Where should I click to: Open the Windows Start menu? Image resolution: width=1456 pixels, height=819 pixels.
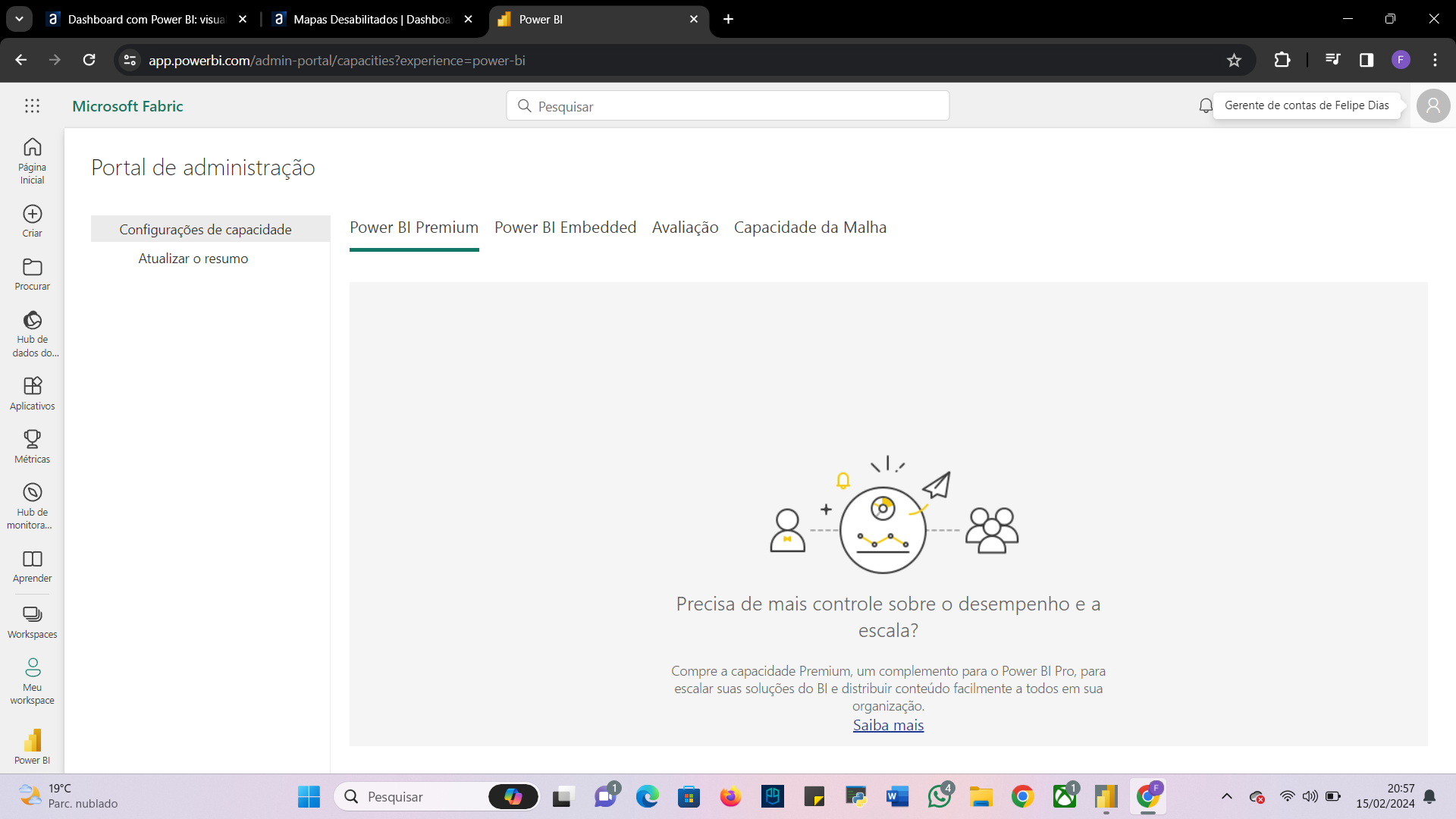click(309, 796)
